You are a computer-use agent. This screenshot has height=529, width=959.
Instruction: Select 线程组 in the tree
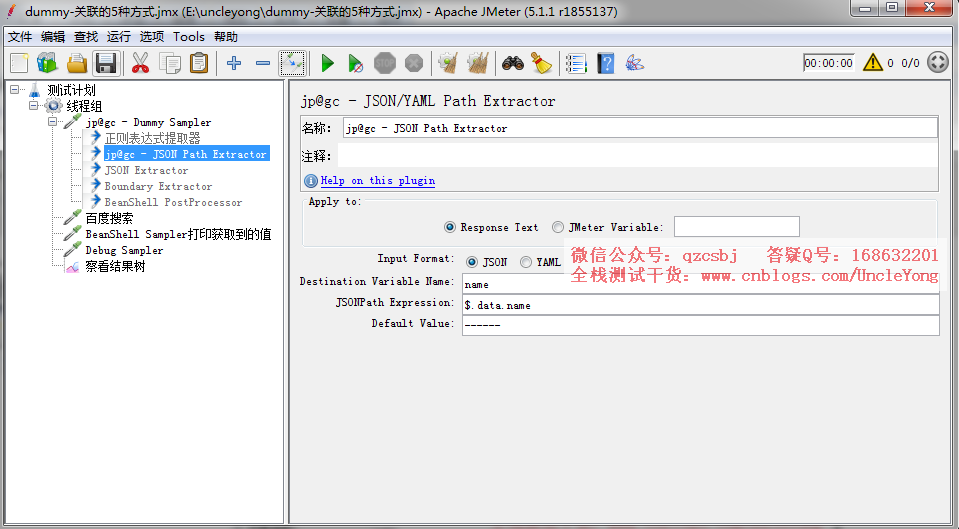(84, 106)
